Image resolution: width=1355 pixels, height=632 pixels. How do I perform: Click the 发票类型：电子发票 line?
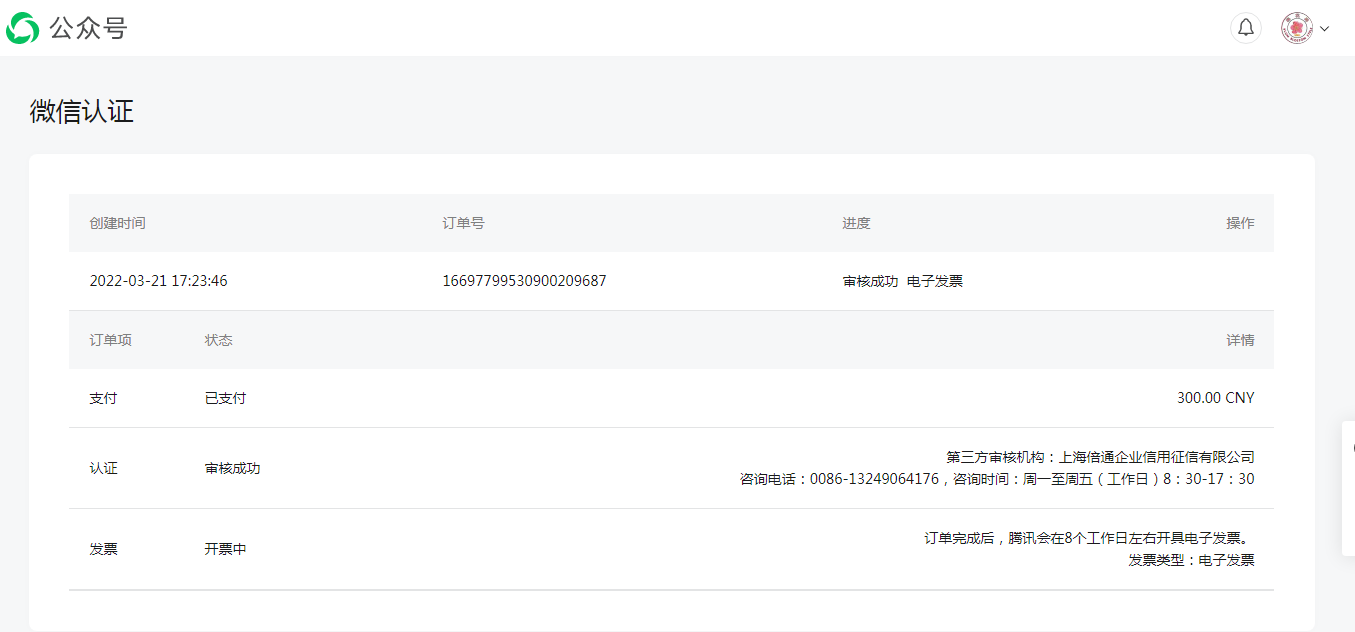[1191, 560]
